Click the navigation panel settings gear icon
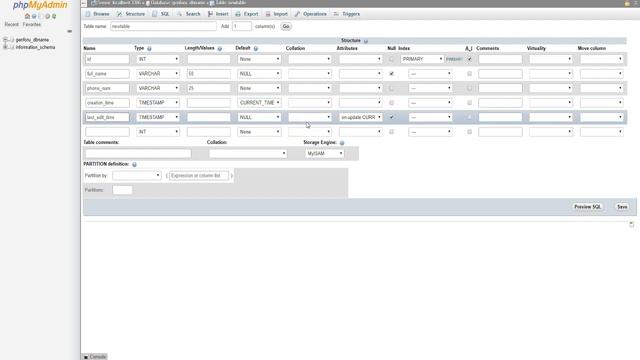This screenshot has height=360, width=640. [47, 16]
